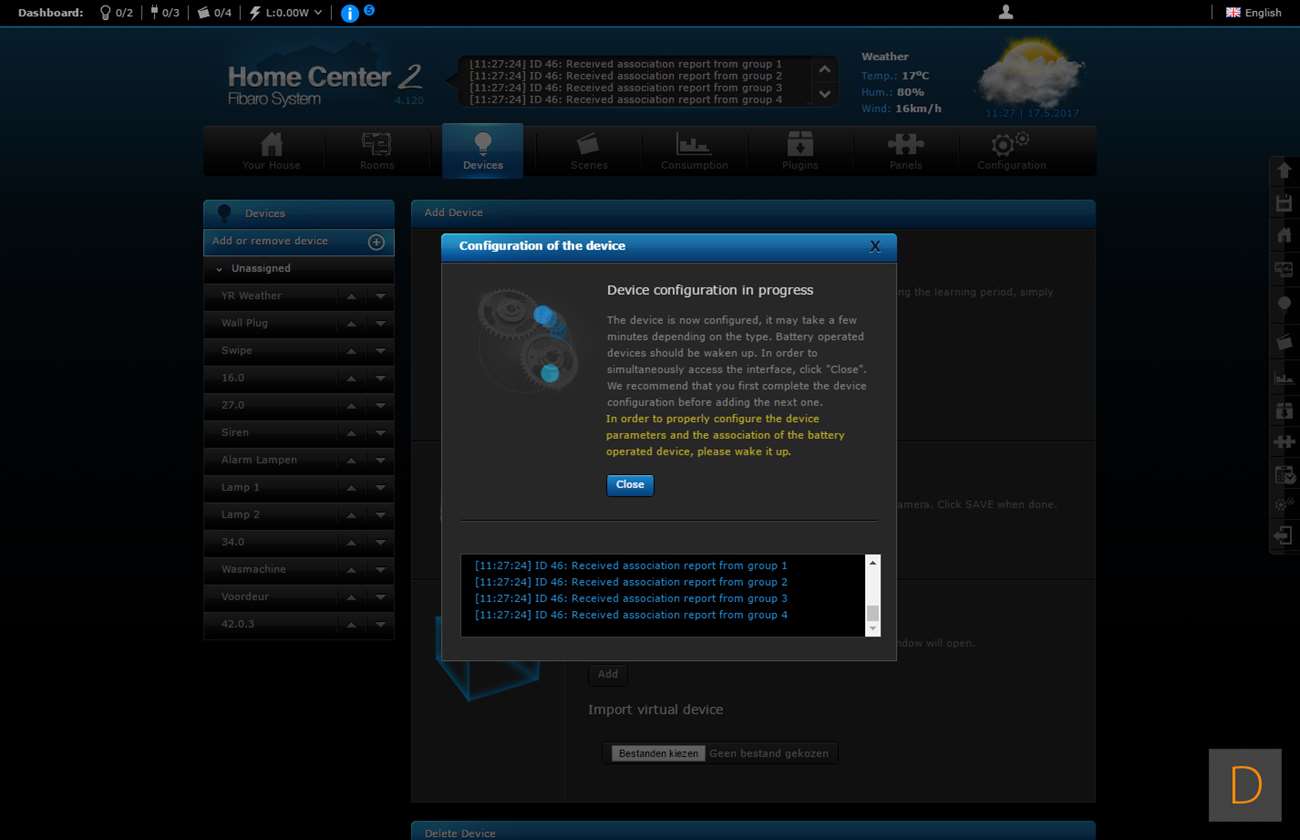Screen dimensions: 1300x840
Task: Move Lamp 1 down in the list
Action: point(380,488)
